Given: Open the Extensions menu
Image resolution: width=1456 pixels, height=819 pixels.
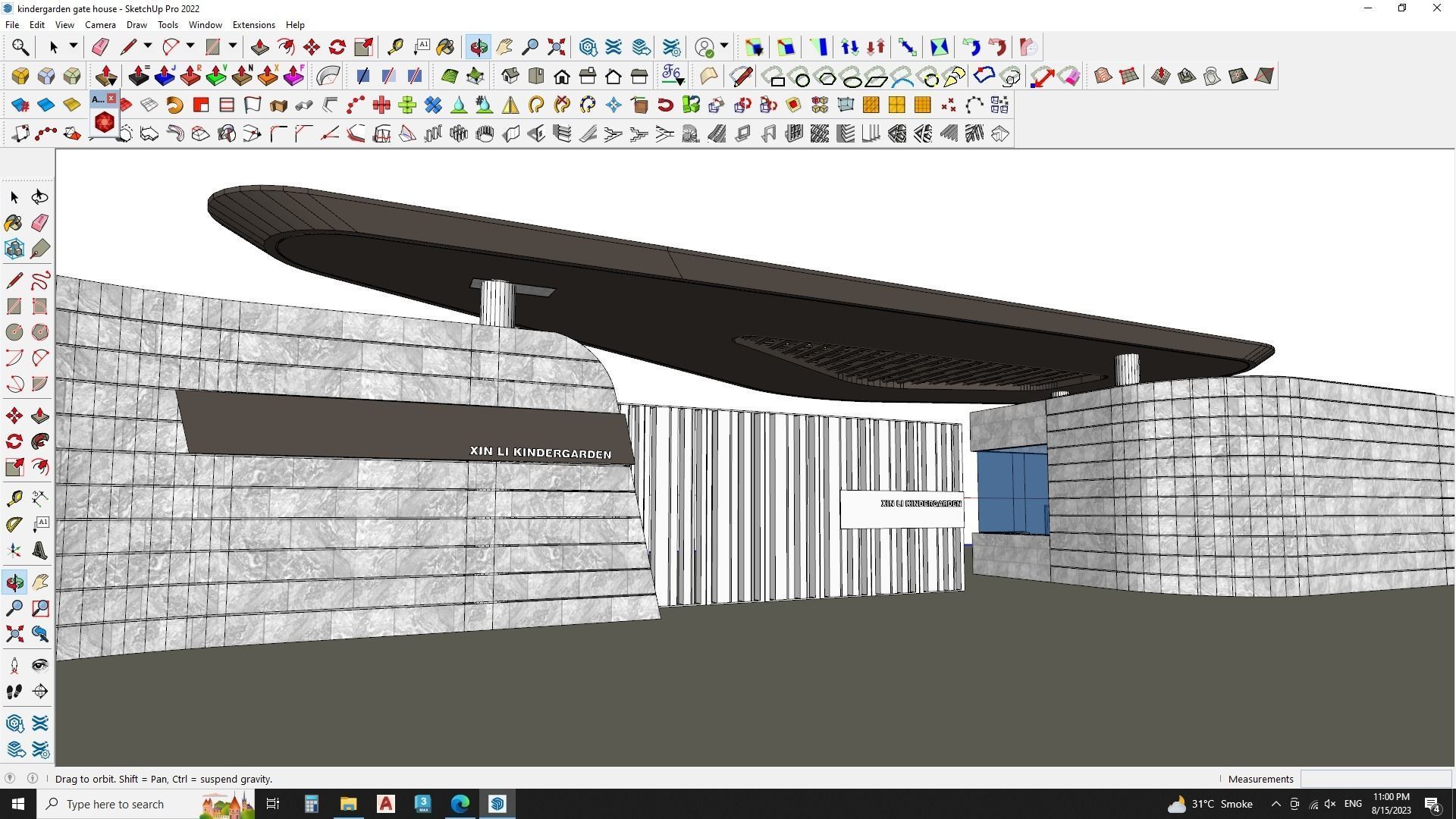Looking at the screenshot, I should (253, 25).
